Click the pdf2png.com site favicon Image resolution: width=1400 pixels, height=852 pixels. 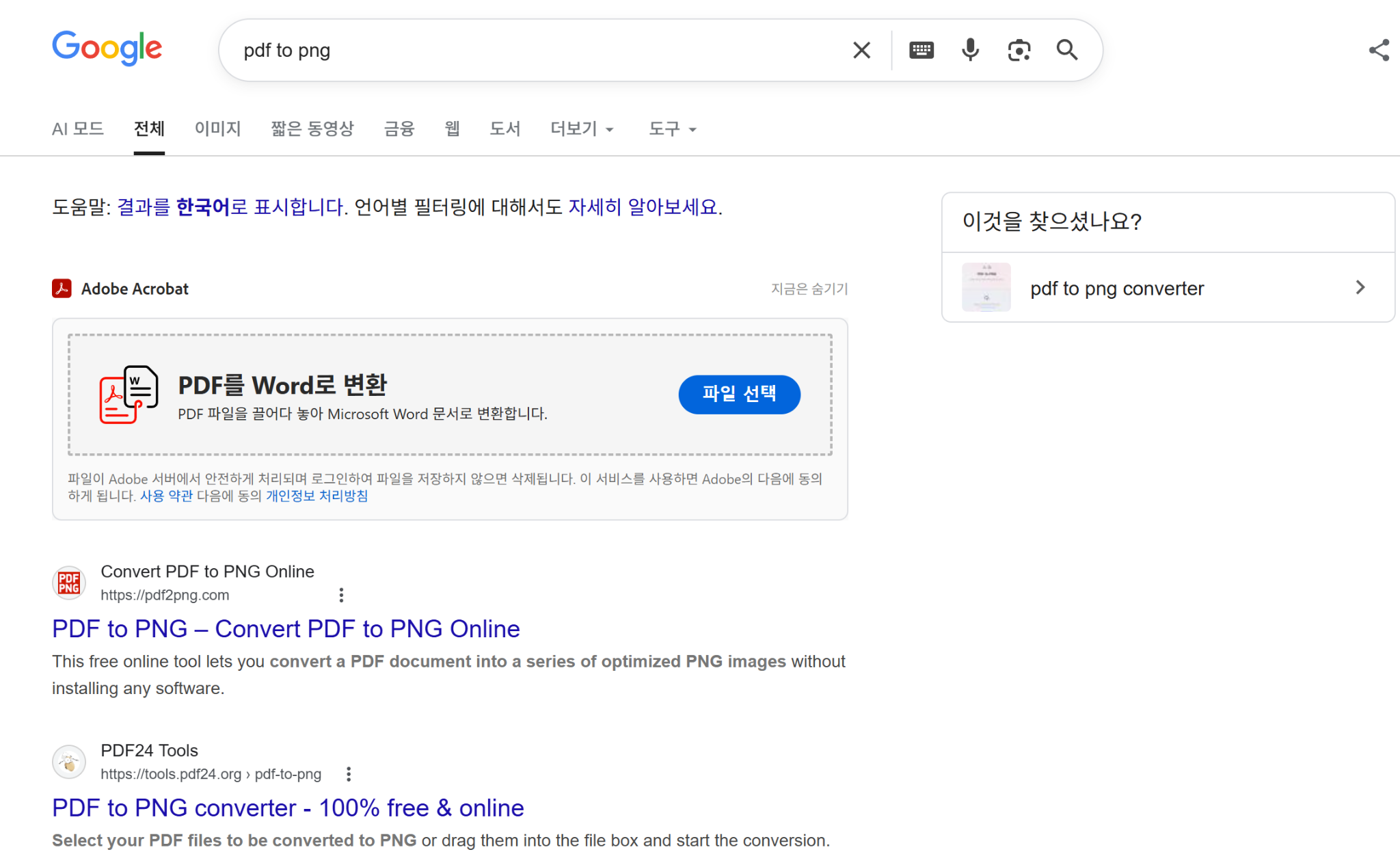tap(69, 583)
